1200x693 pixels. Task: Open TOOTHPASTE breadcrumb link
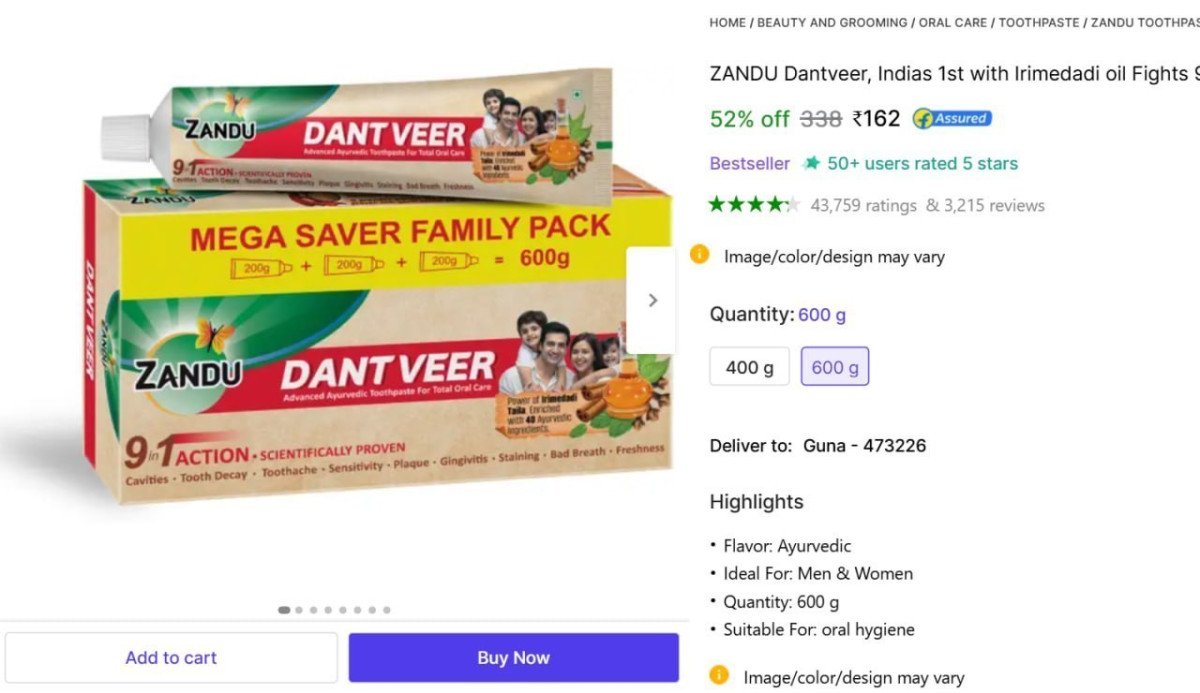click(x=1039, y=22)
